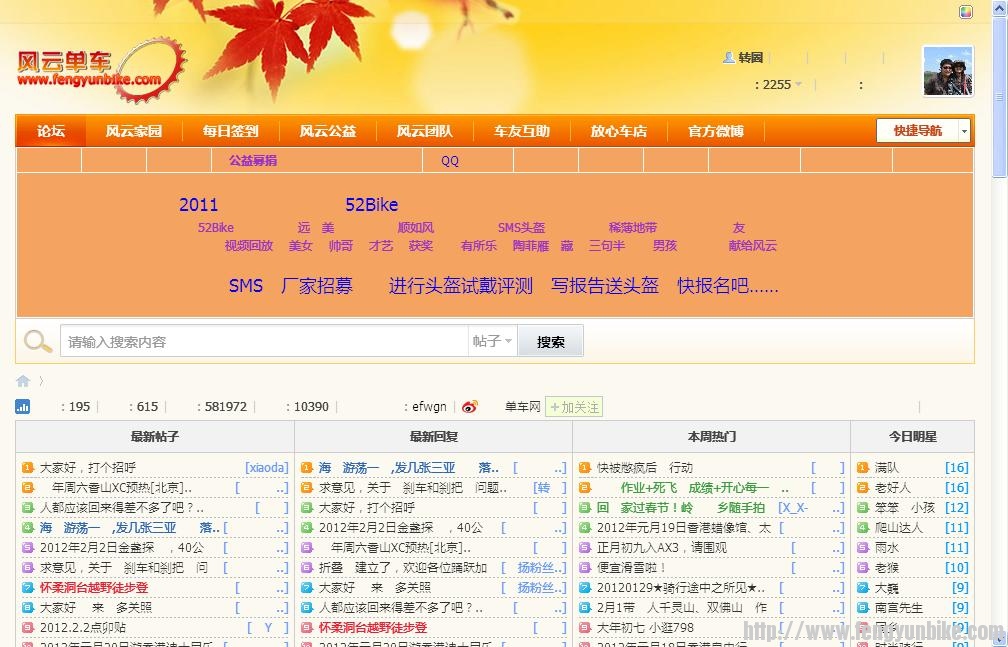Click the blue bar-chart statistics icon
The image size is (1008, 647).
click(22, 407)
